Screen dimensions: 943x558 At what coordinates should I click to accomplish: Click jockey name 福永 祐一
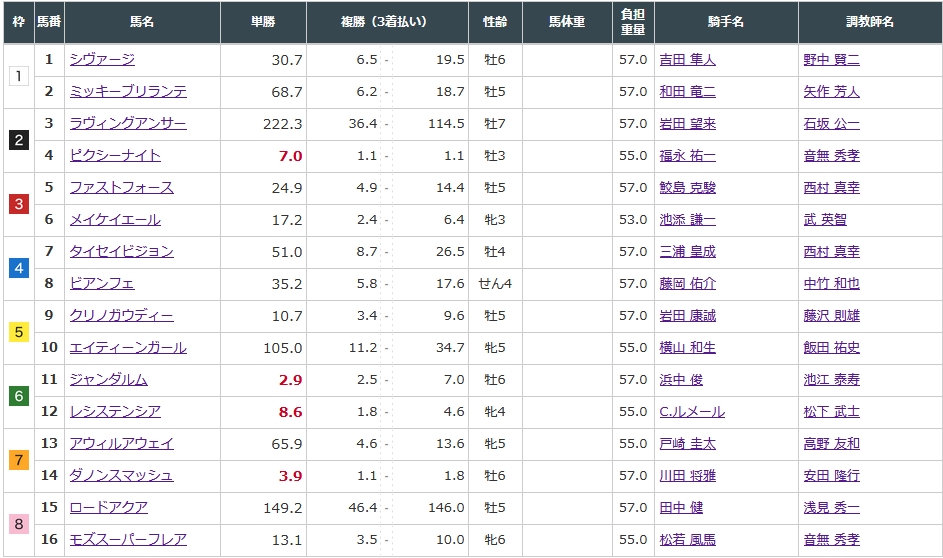688,156
